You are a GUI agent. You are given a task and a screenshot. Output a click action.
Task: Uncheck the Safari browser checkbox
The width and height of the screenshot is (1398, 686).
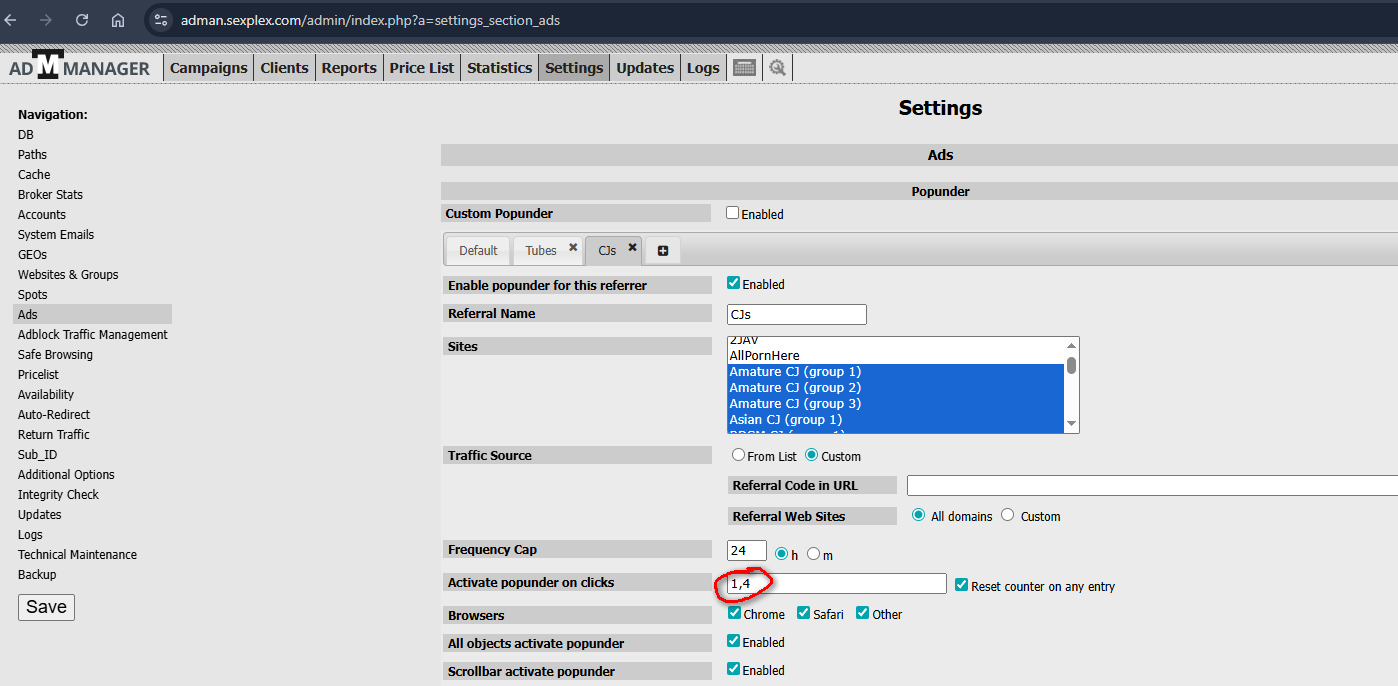click(803, 613)
